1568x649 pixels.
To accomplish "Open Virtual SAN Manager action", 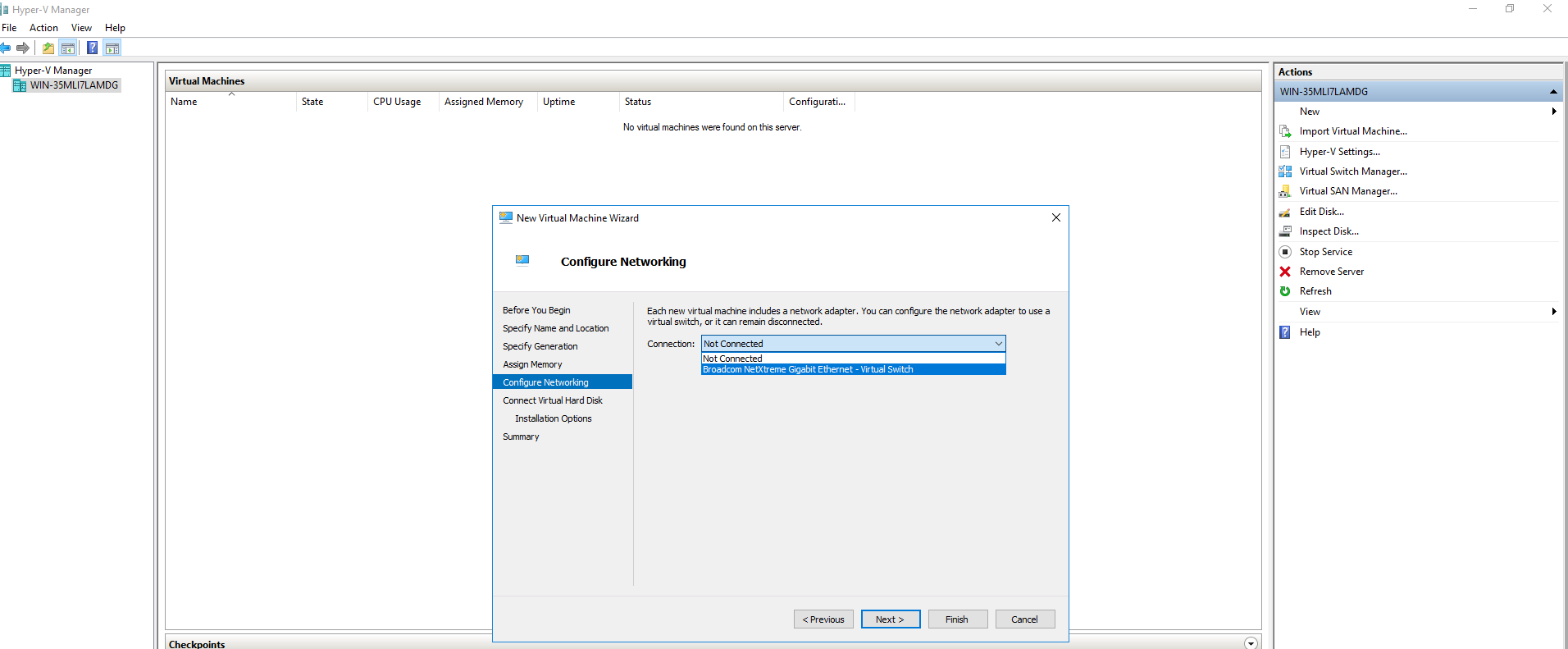I will click(x=1347, y=191).
